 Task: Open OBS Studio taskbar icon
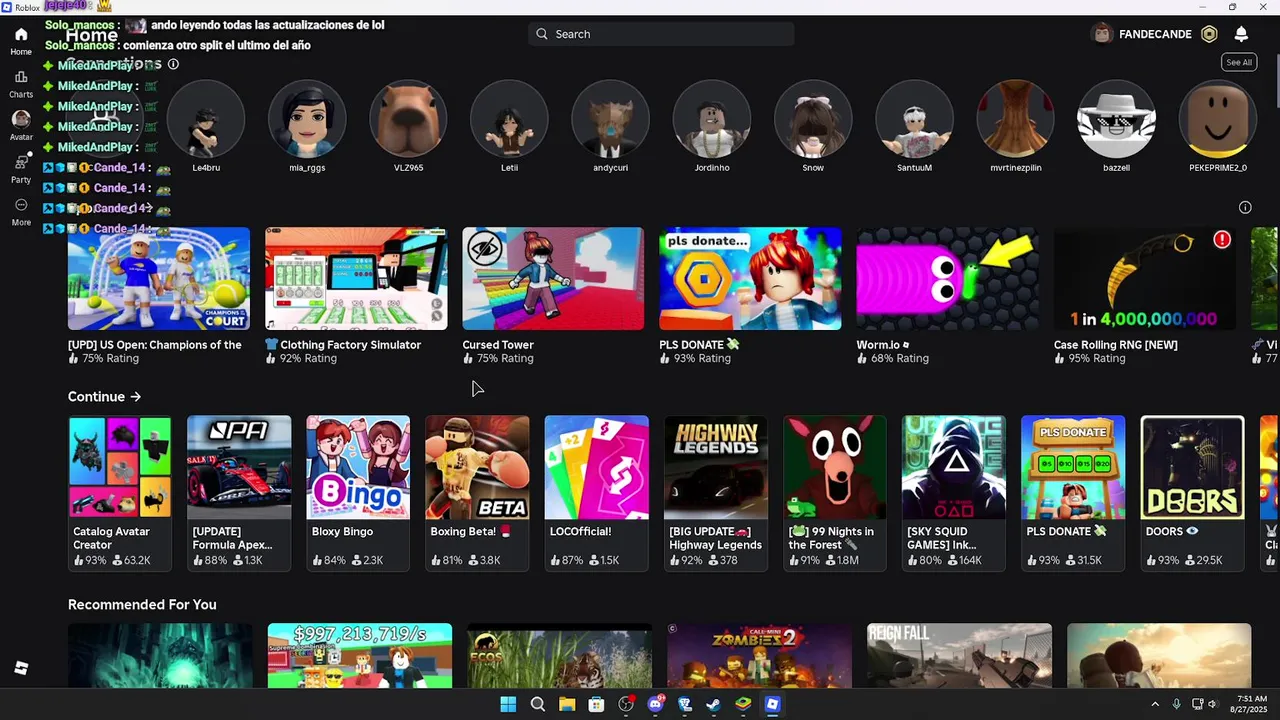pos(626,704)
